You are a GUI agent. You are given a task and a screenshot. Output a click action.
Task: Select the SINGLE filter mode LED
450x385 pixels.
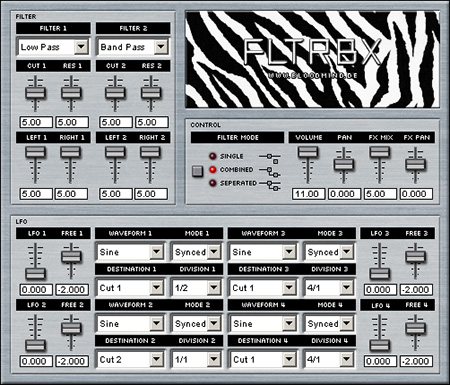[213, 156]
